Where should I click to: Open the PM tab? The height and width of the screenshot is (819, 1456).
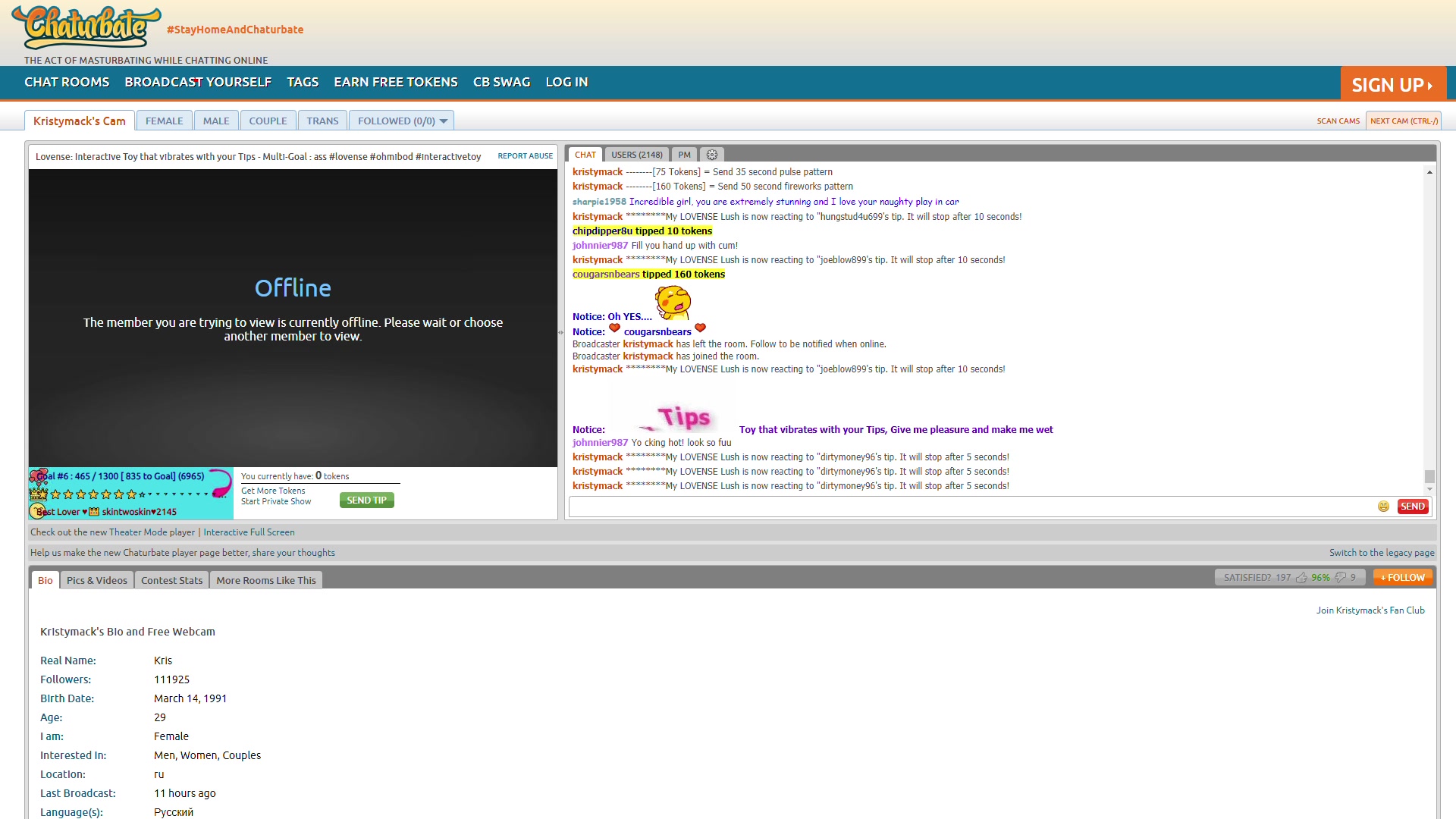(684, 155)
